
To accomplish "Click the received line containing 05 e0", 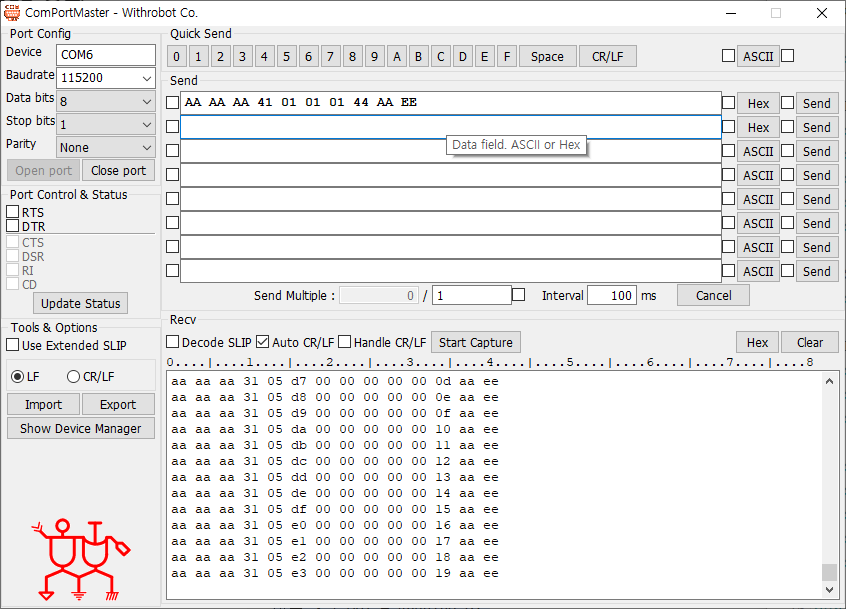I will pos(335,525).
